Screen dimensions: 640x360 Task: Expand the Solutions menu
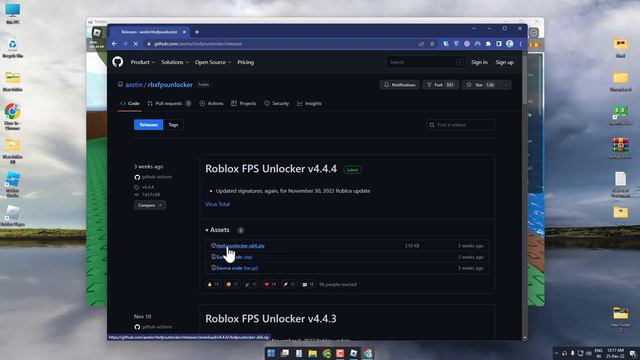[x=175, y=62]
